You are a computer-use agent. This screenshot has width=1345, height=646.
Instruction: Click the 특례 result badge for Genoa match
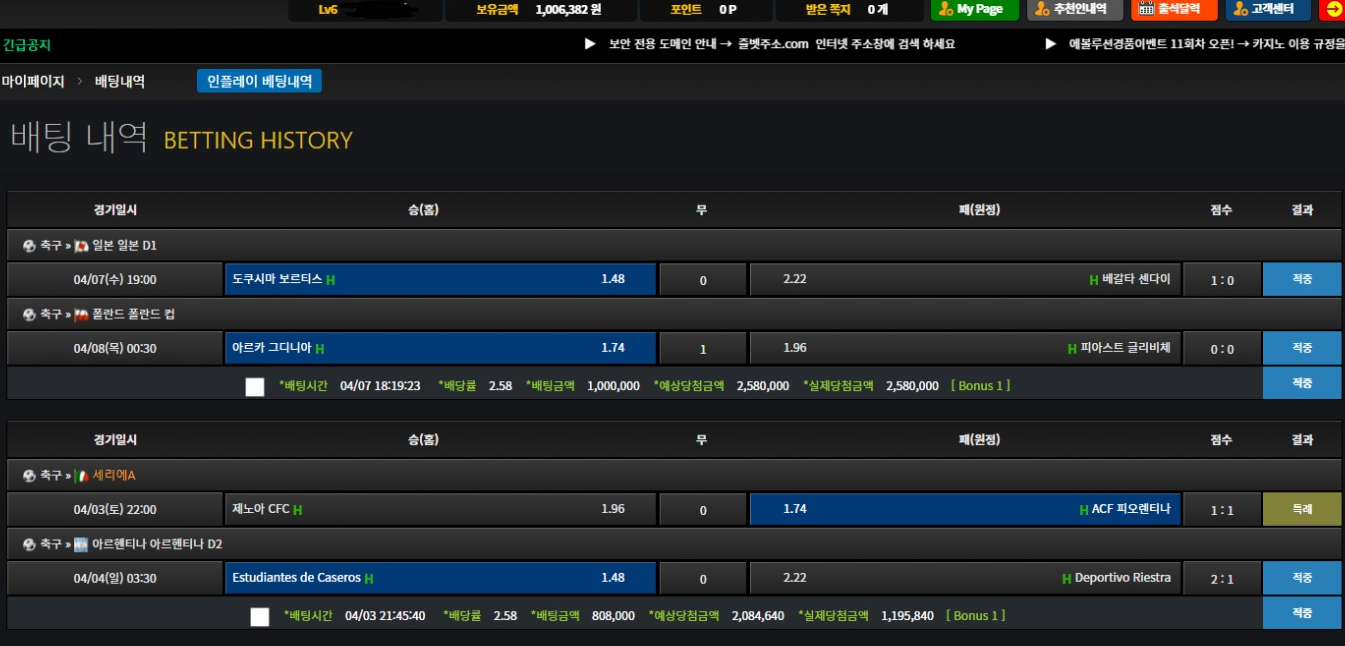tap(1301, 509)
